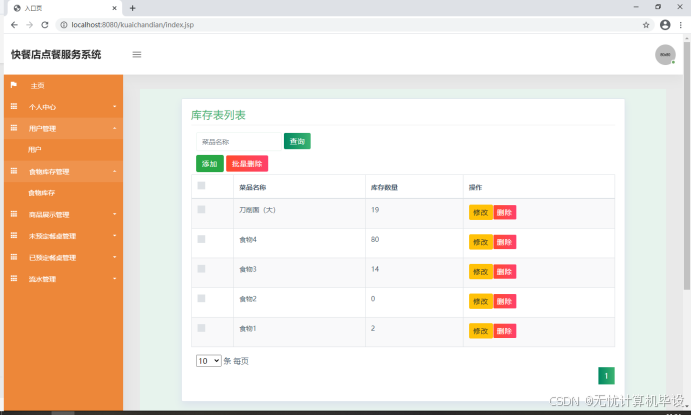
Task: Click the green 查询 search button
Action: point(297,141)
